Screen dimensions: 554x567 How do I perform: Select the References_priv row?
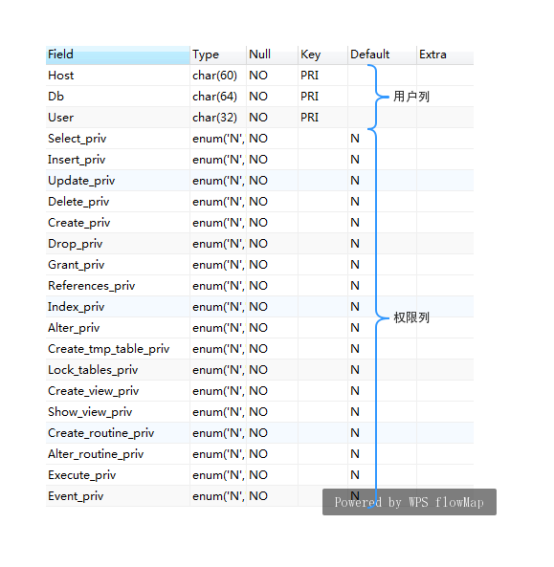[x=260, y=286]
